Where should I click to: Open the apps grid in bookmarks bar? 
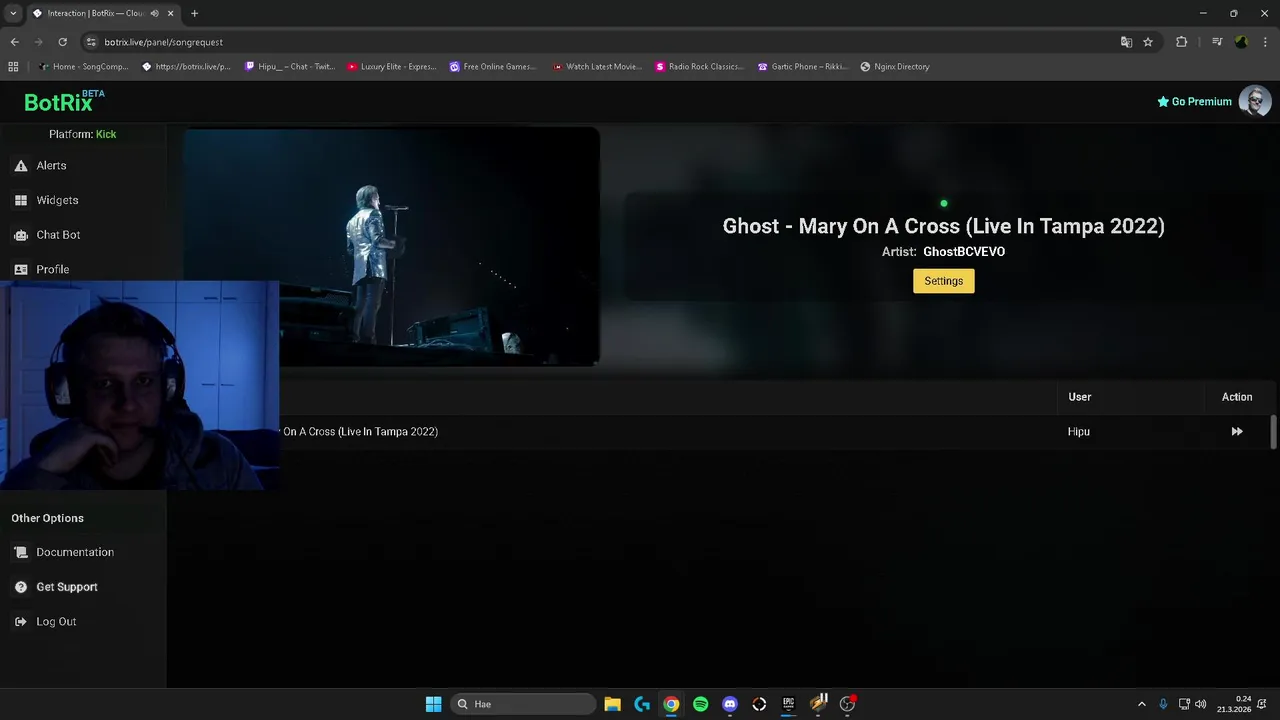pyautogui.click(x=13, y=67)
